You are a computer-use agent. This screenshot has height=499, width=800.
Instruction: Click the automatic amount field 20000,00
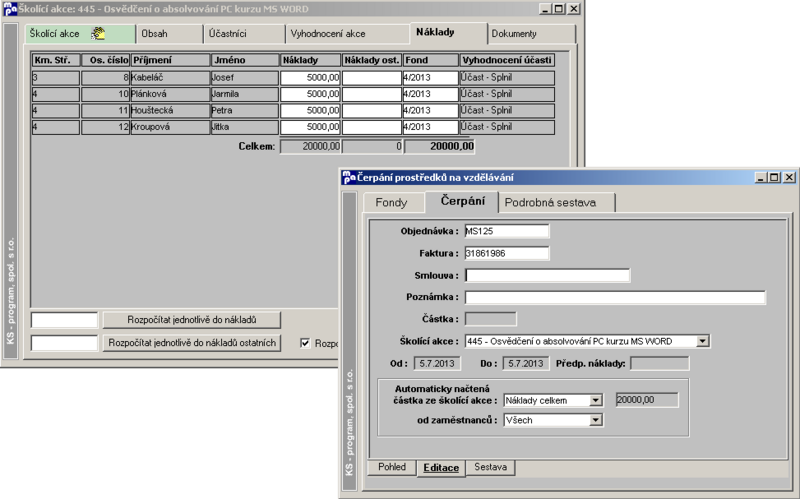click(x=647, y=400)
